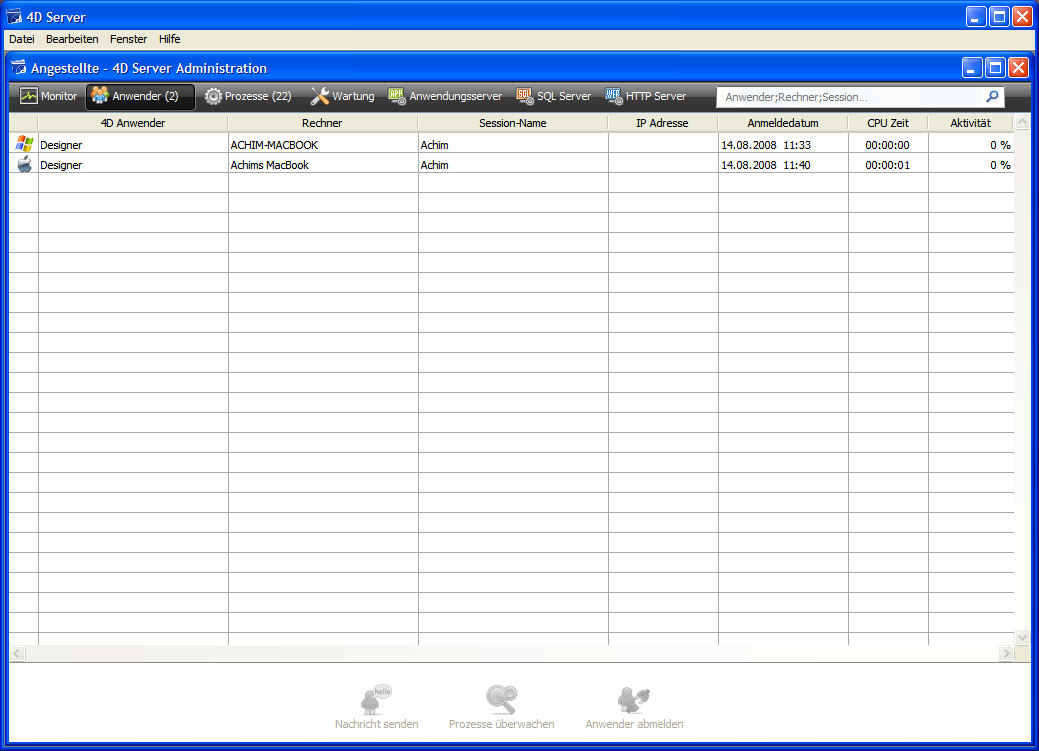Open the Prozesse (22) gear icon

click(213, 97)
